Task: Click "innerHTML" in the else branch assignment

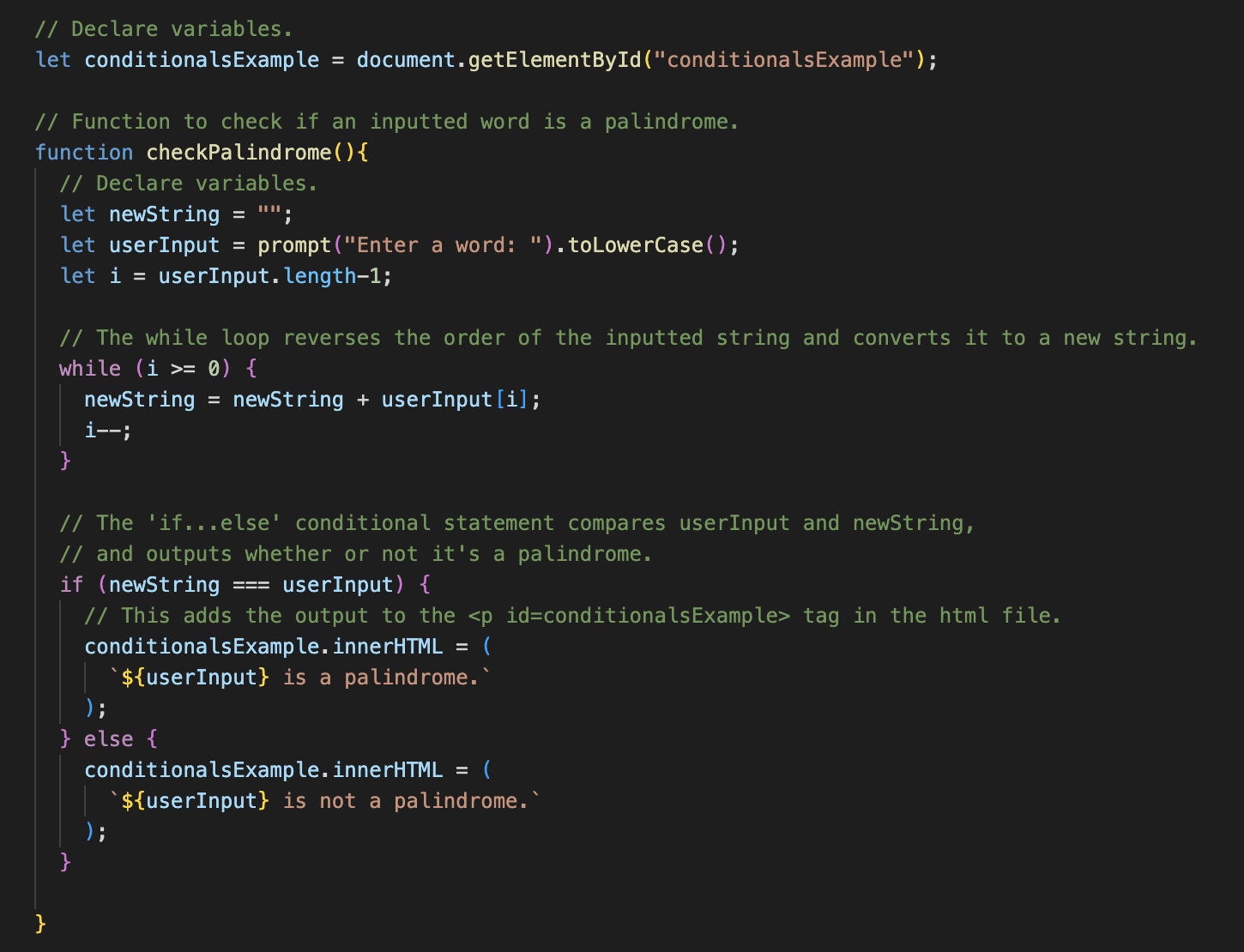Action: 388,770
